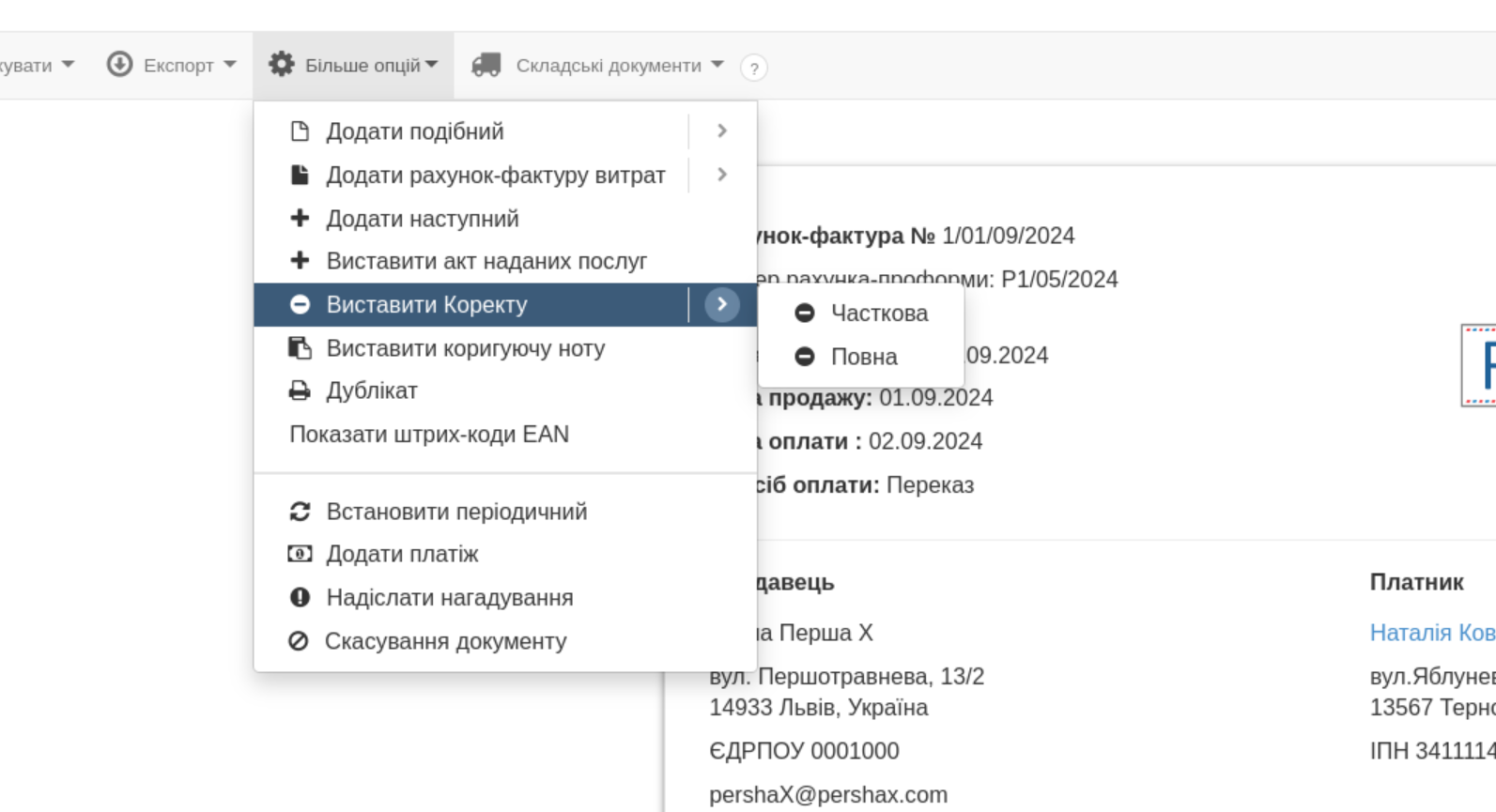Expand the Додати рахунок-фактуру витрат submenu arrow
This screenshot has width=1496, height=812.
721,175
